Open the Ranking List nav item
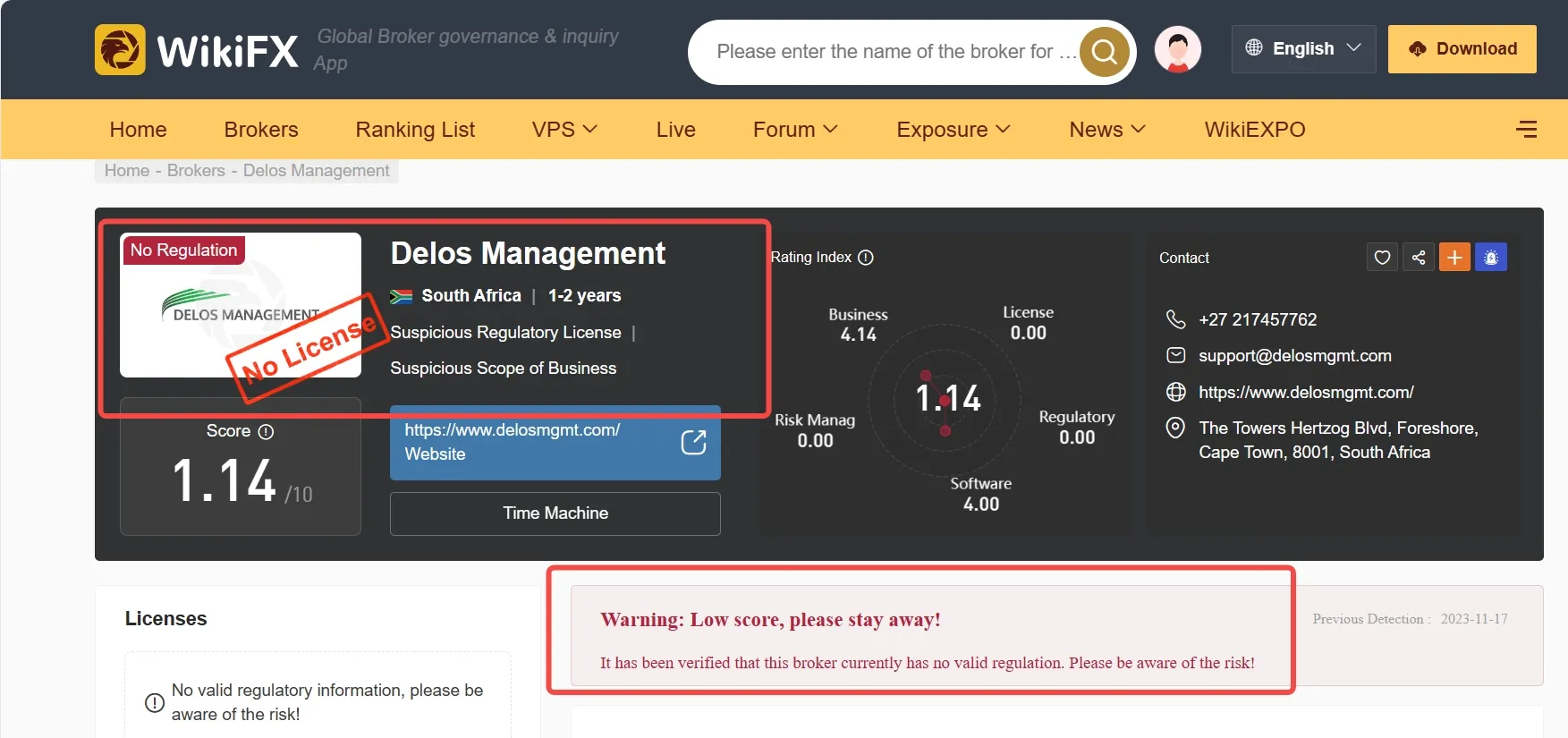This screenshot has width=1568, height=738. click(415, 130)
